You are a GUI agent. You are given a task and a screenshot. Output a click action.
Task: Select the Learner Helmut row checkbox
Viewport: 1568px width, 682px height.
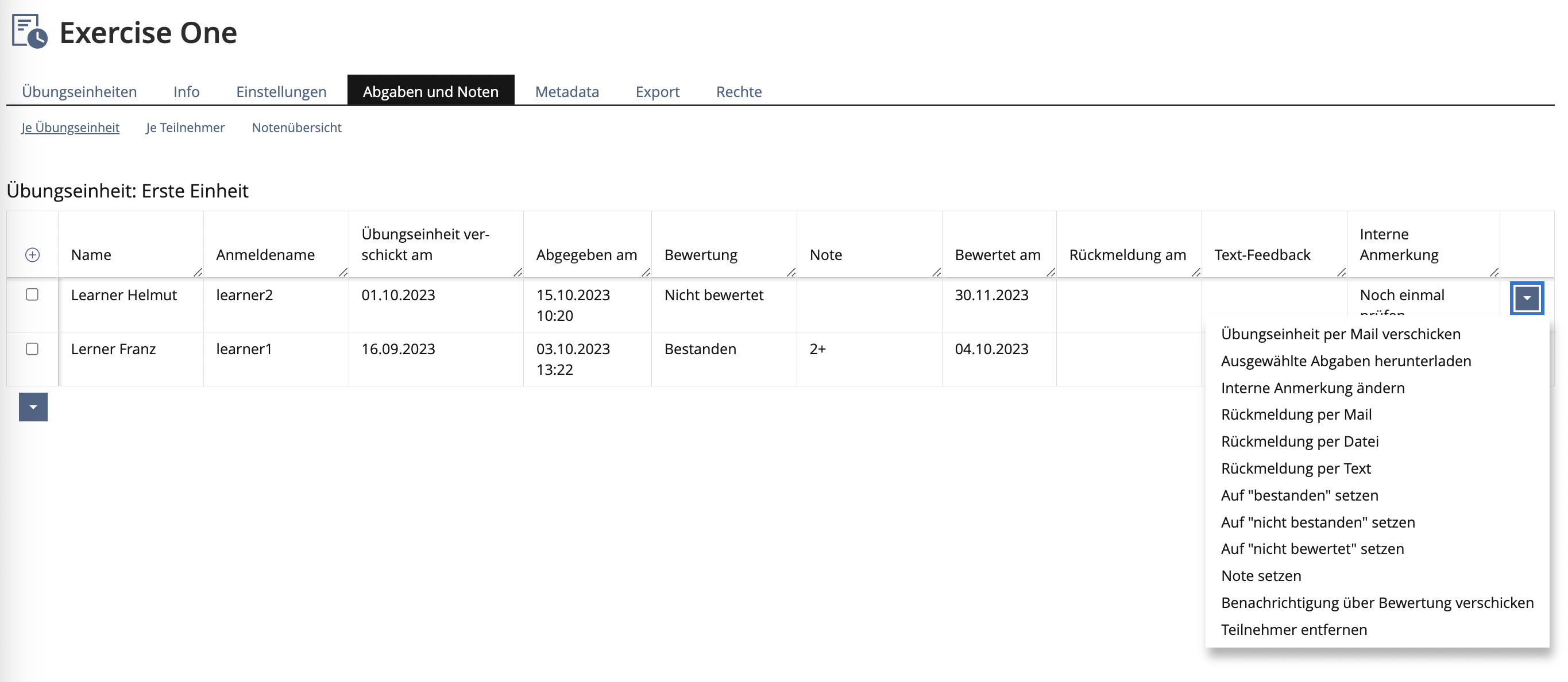coord(32,294)
